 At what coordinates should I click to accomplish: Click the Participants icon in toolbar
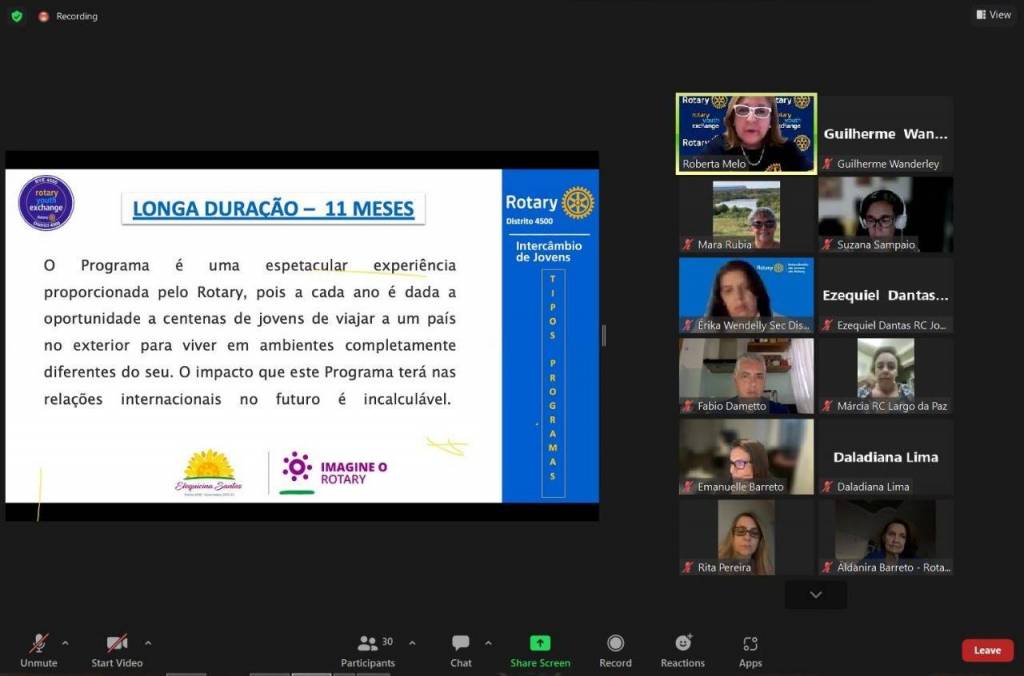click(x=368, y=644)
